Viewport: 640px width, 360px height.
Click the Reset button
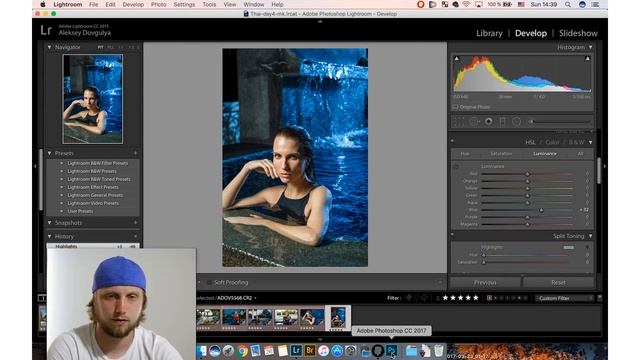[558, 282]
